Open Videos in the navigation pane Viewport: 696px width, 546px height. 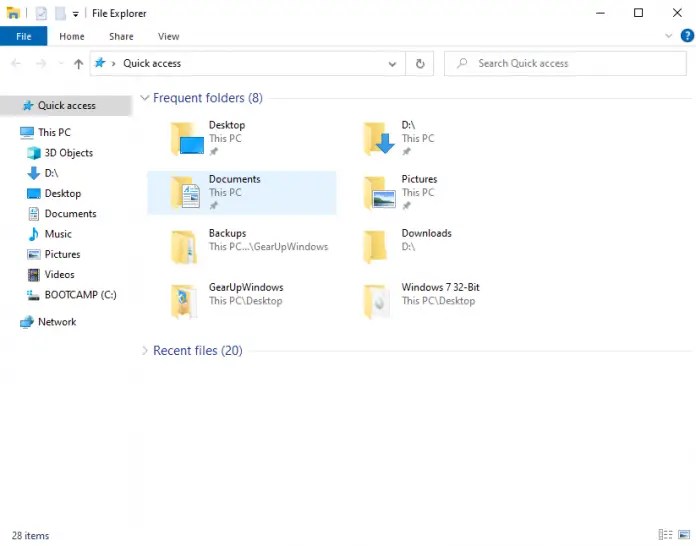click(51, 275)
